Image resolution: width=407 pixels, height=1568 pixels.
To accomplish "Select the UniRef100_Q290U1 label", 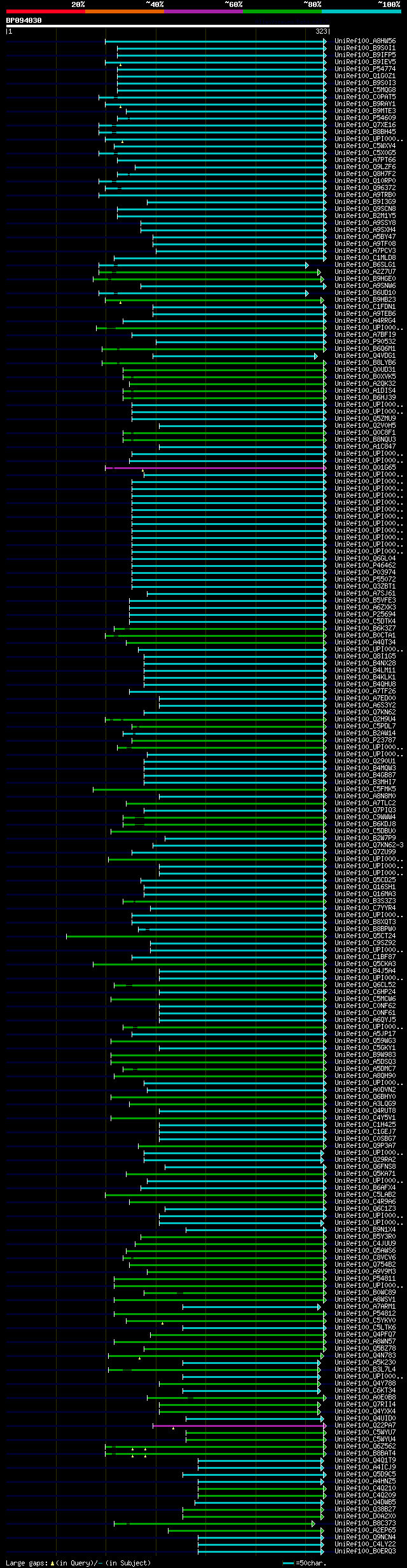I will [x=365, y=761].
